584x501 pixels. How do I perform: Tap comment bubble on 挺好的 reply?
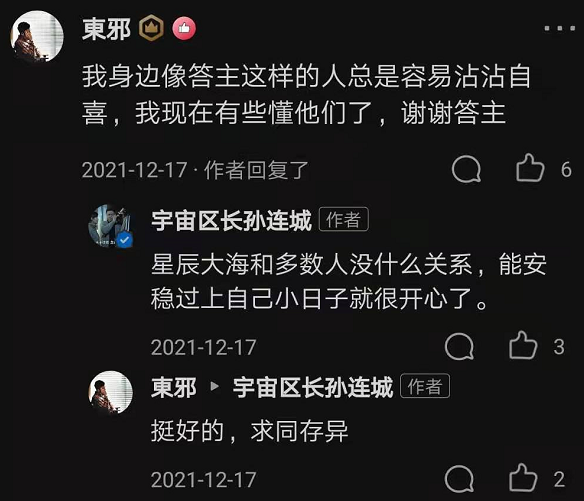pos(459,479)
